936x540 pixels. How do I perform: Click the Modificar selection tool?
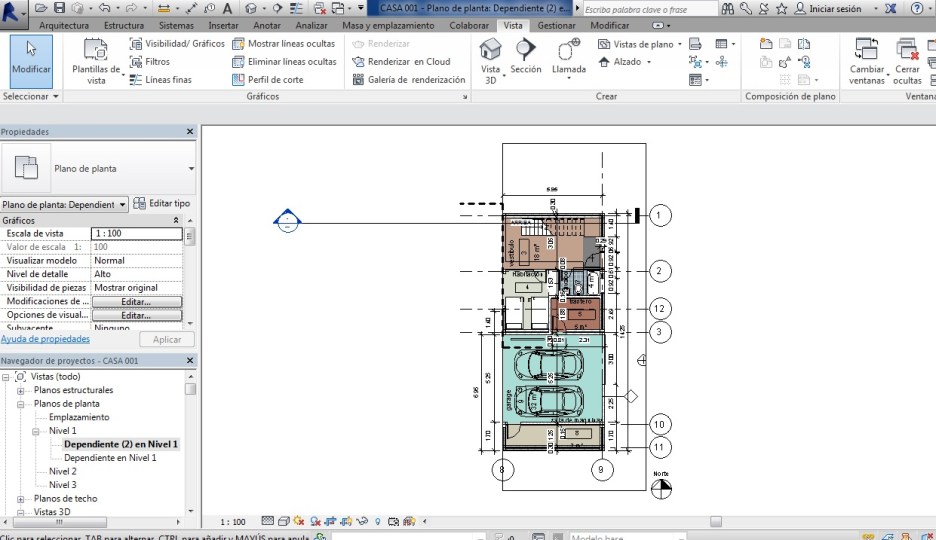pyautogui.click(x=31, y=58)
